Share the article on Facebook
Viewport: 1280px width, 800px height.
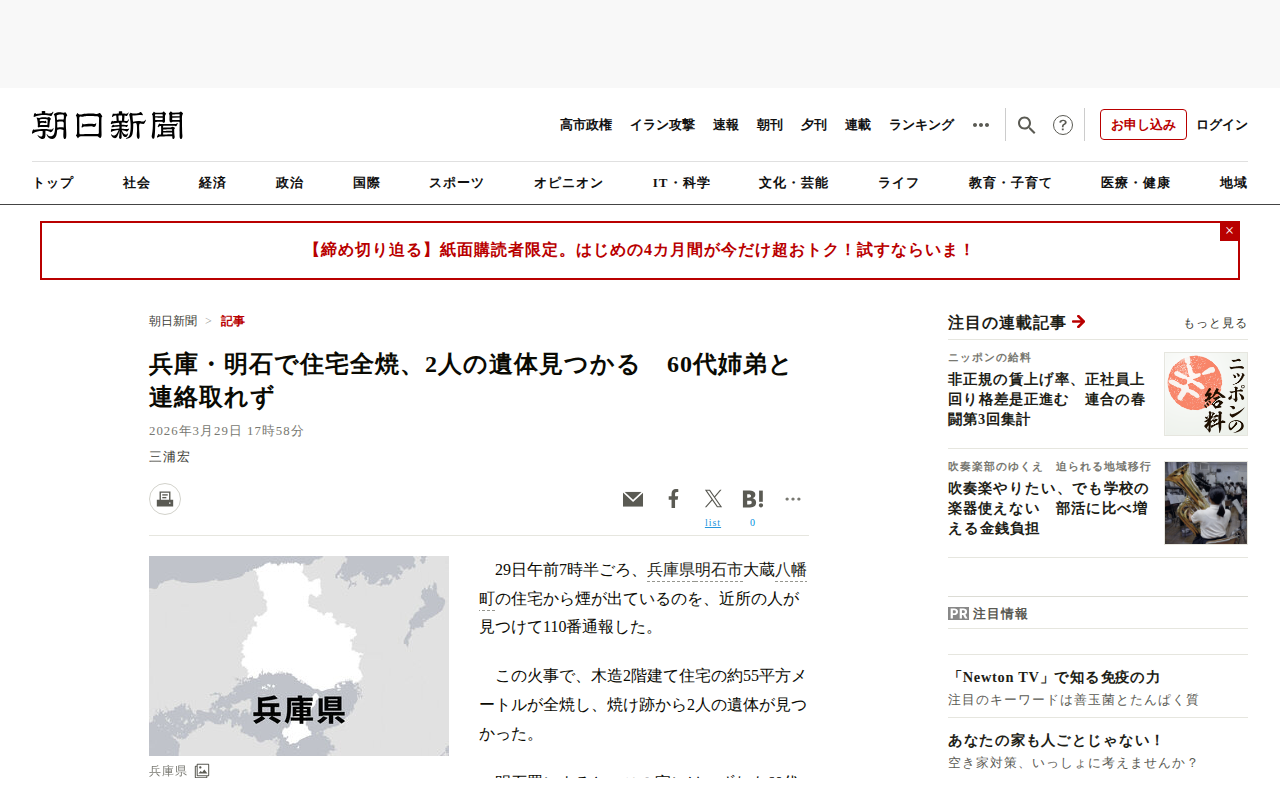click(673, 498)
